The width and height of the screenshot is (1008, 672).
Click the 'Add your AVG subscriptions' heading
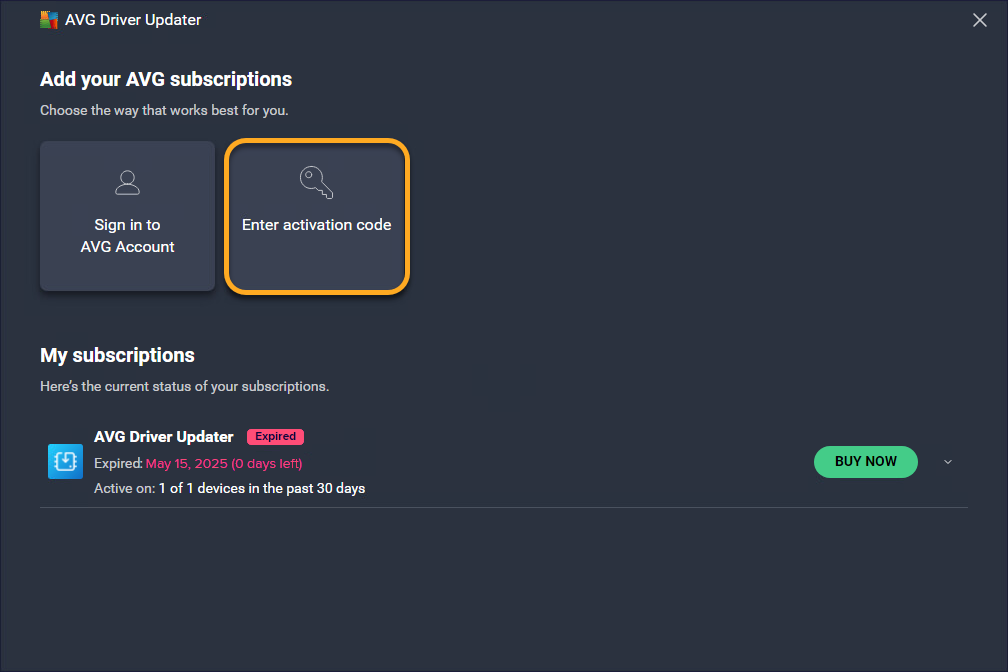tap(166, 79)
